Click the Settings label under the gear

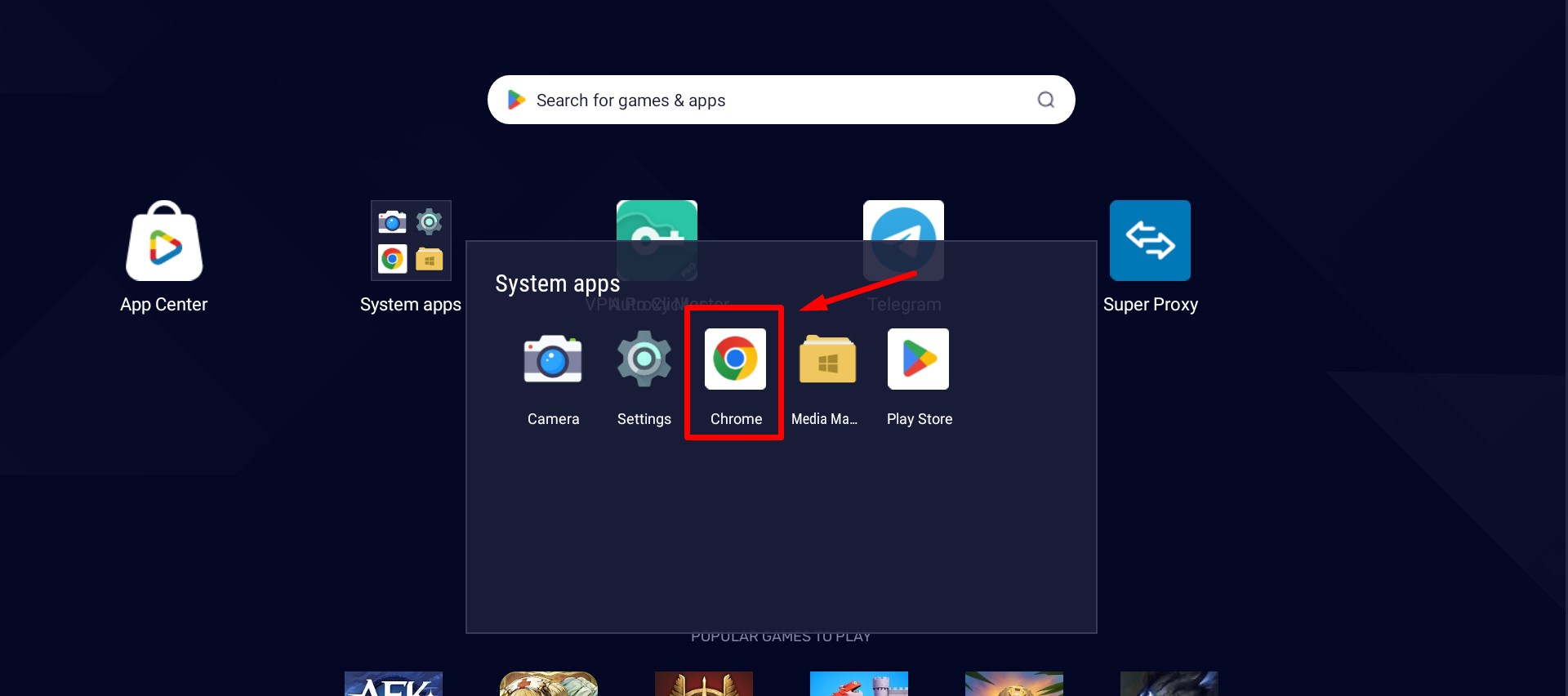(644, 419)
